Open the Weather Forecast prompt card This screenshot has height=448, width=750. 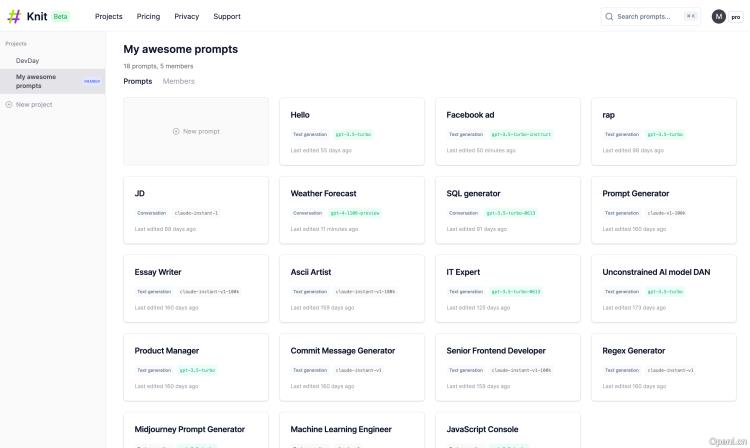pos(351,209)
